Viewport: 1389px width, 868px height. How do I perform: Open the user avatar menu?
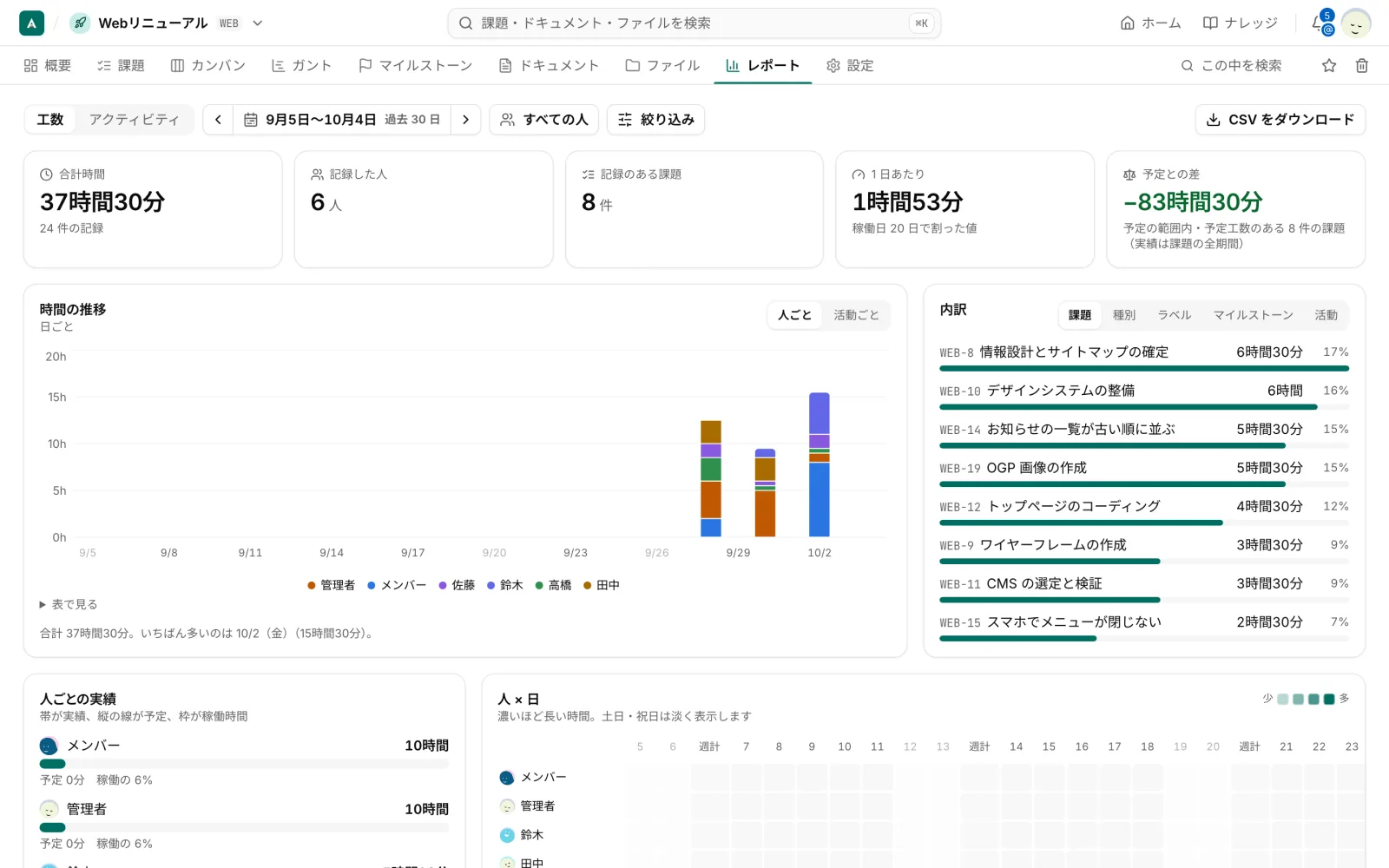(1355, 23)
